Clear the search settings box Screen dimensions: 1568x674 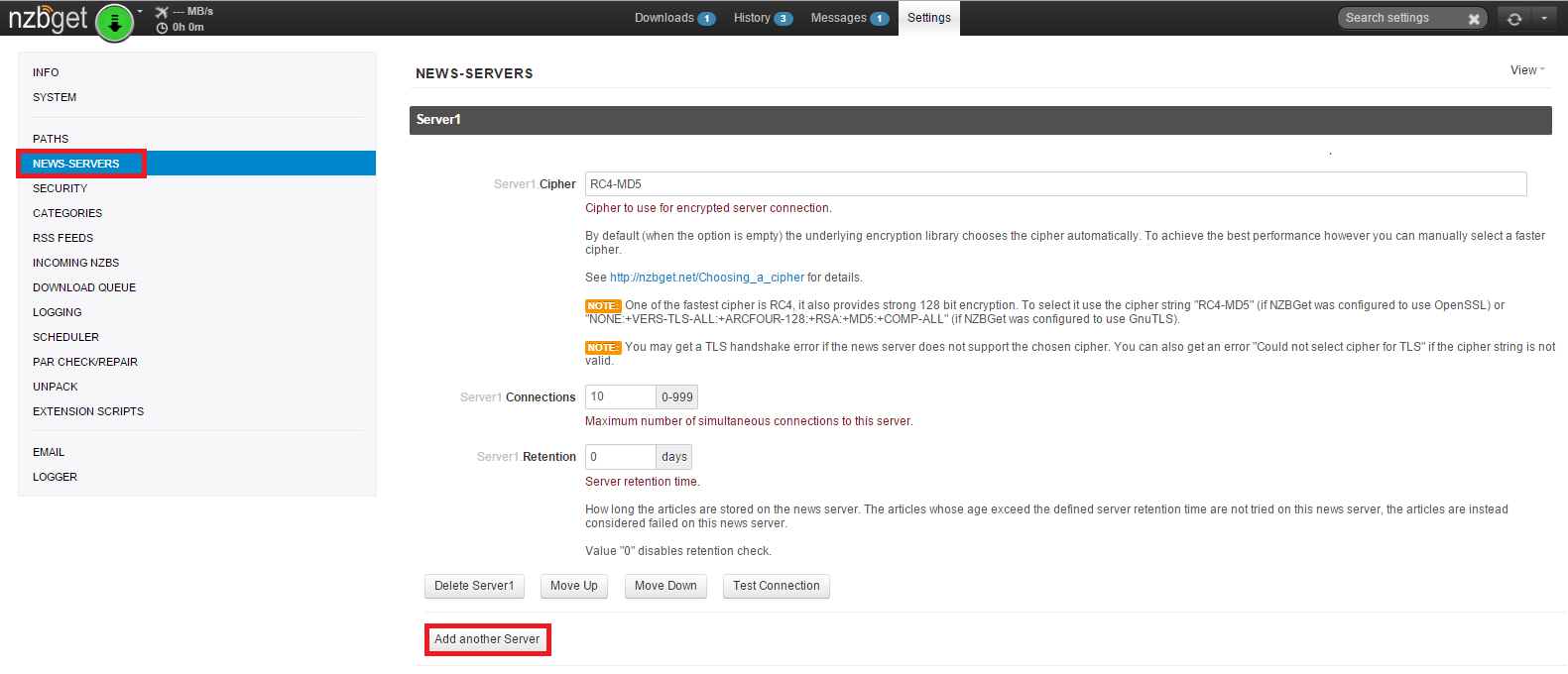pyautogui.click(x=1474, y=19)
